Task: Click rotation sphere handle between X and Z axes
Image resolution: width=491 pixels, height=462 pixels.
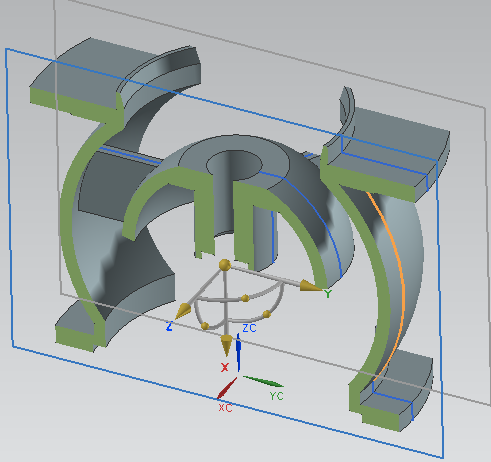Action: pos(205,326)
